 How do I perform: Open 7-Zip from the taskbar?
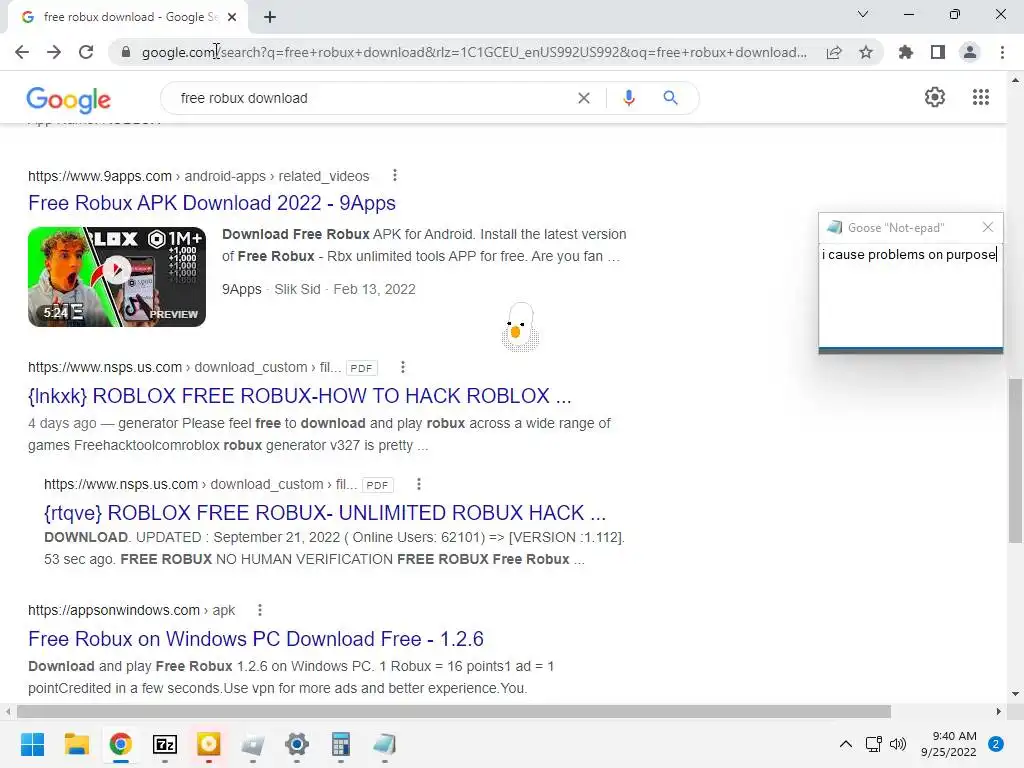tap(165, 744)
